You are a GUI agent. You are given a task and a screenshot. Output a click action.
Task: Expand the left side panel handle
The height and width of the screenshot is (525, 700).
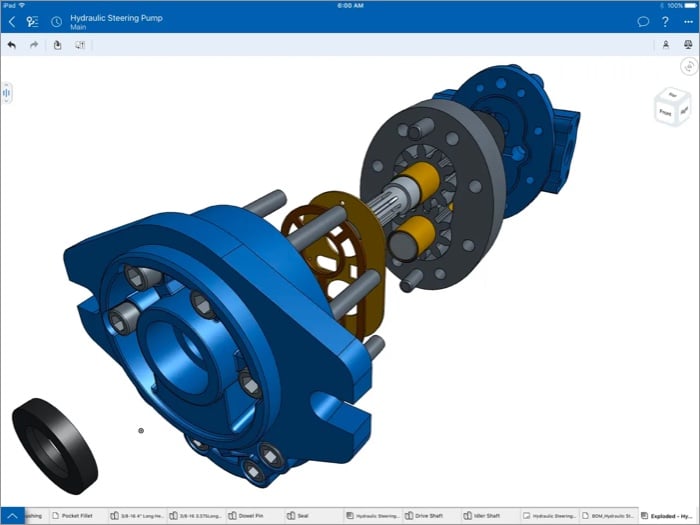(x=7, y=93)
